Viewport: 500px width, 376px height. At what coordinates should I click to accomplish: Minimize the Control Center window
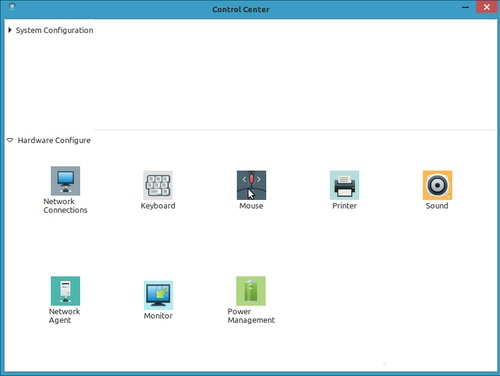coord(465,7)
